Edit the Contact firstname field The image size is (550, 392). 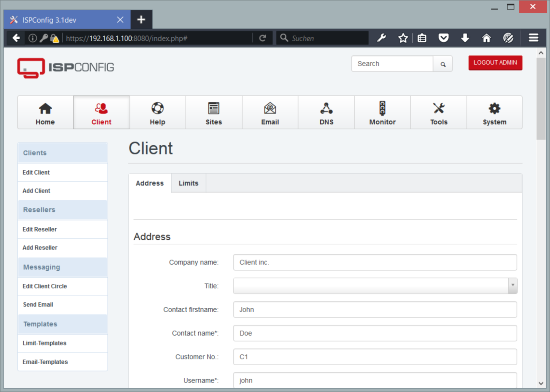tap(375, 310)
